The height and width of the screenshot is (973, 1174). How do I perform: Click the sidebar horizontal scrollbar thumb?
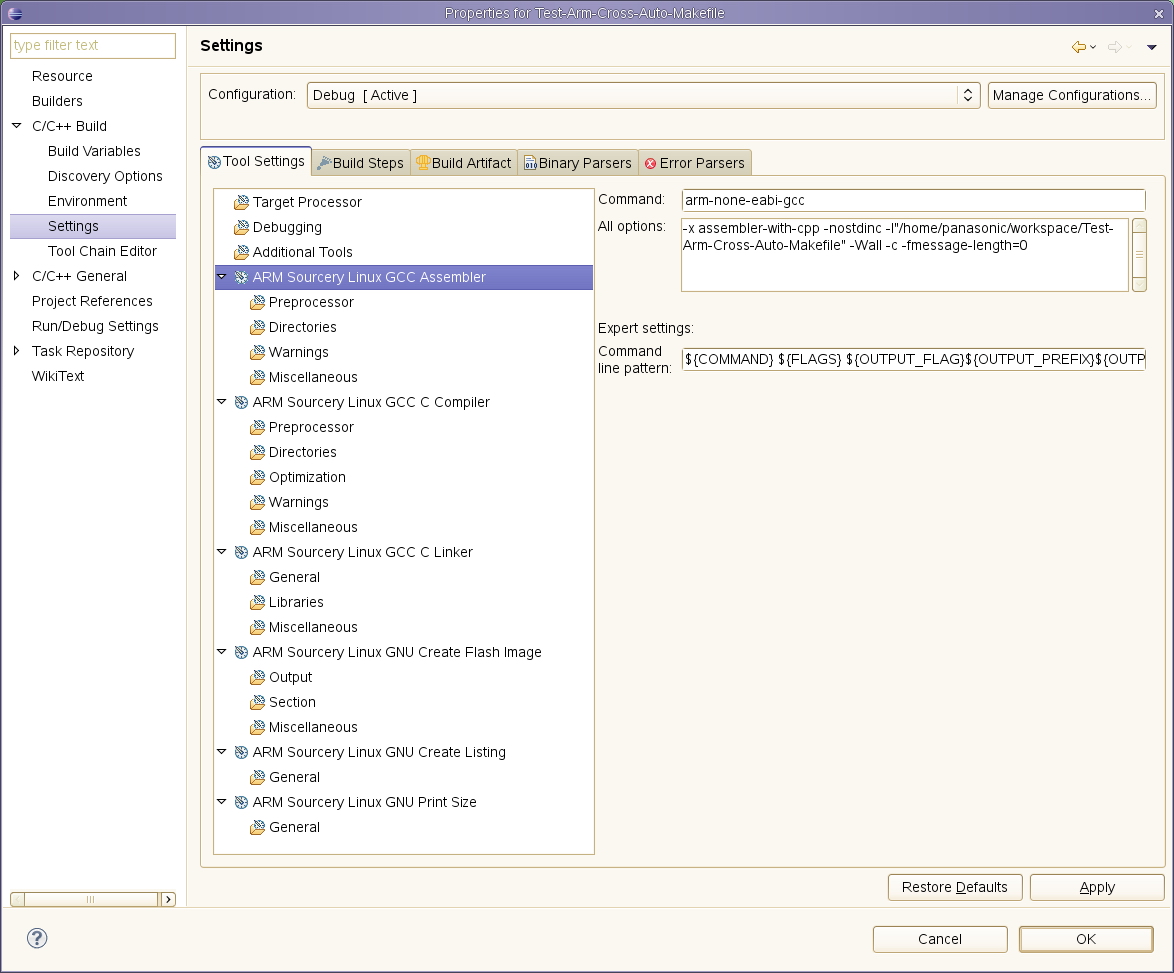pos(91,899)
